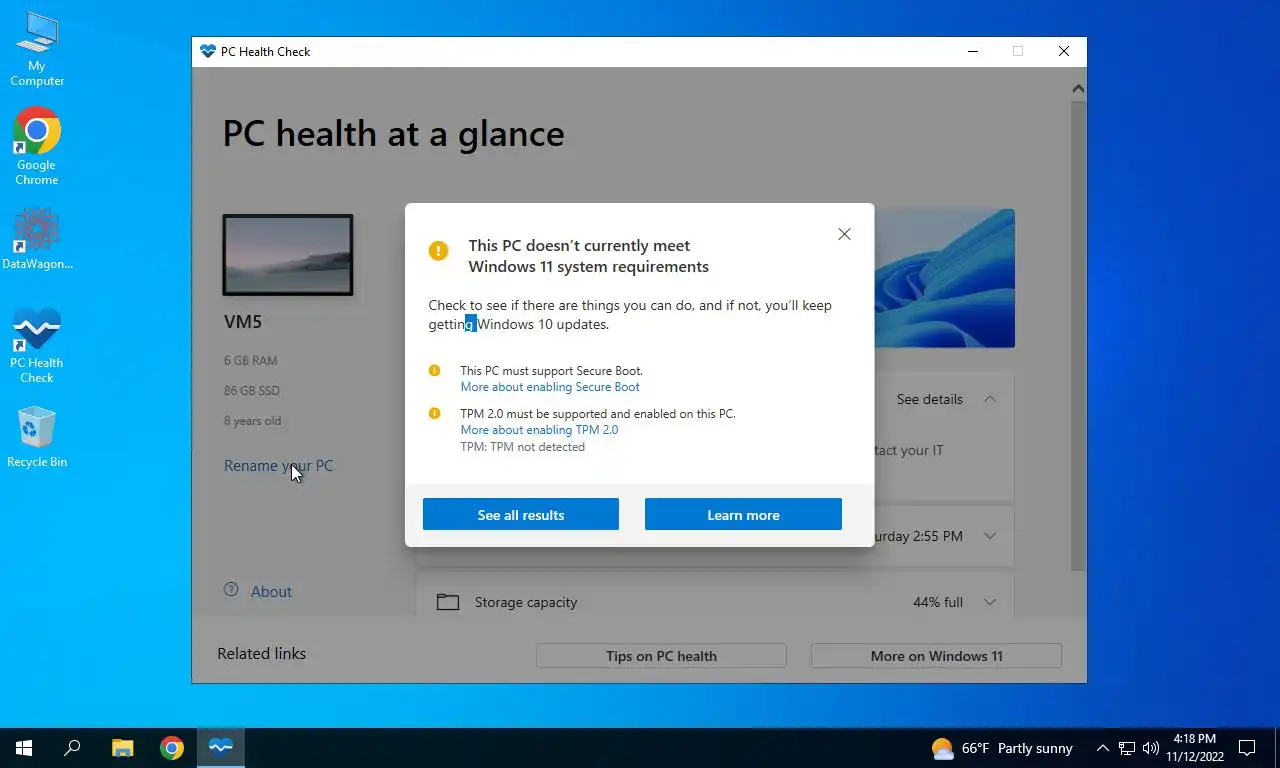Click the 86 GB SSD spec text
The height and width of the screenshot is (768, 1280).
click(x=252, y=391)
